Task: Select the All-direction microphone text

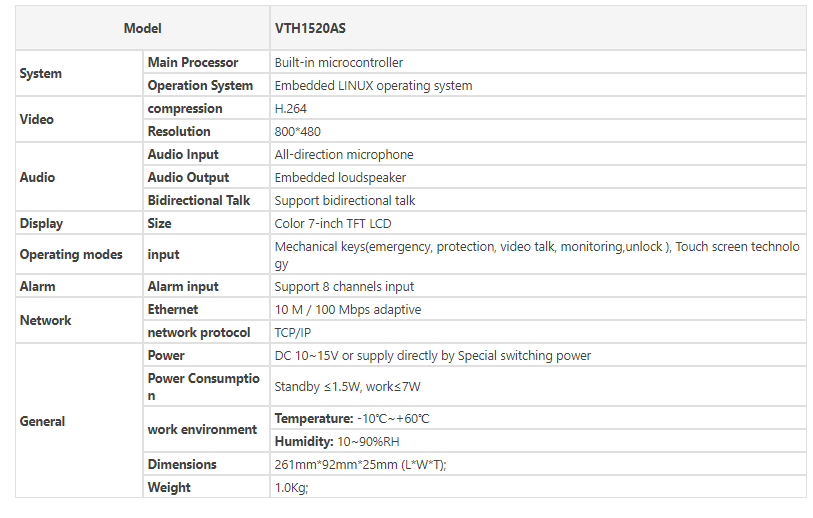Action: click(x=344, y=155)
